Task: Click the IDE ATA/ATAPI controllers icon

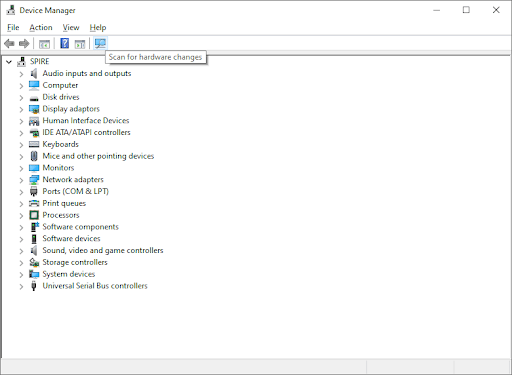Action: 34,133
